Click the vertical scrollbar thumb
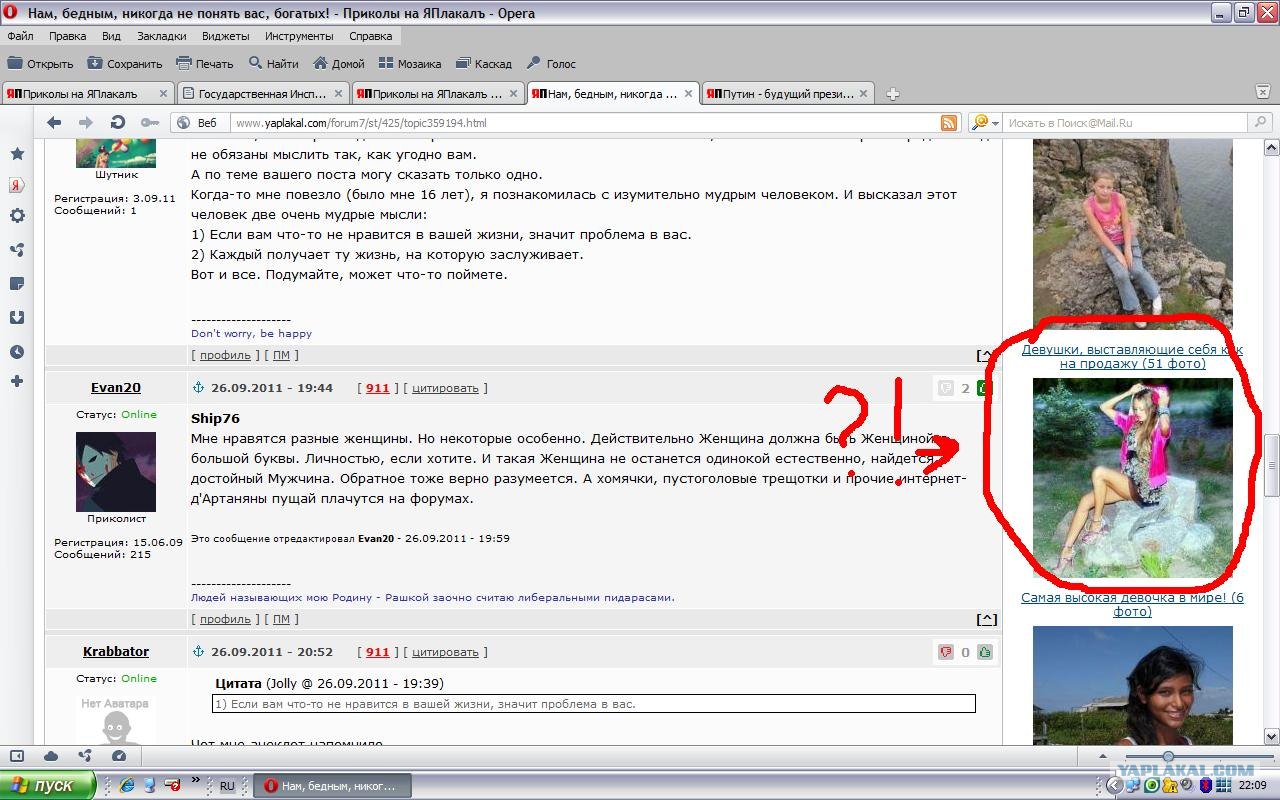 (1271, 465)
